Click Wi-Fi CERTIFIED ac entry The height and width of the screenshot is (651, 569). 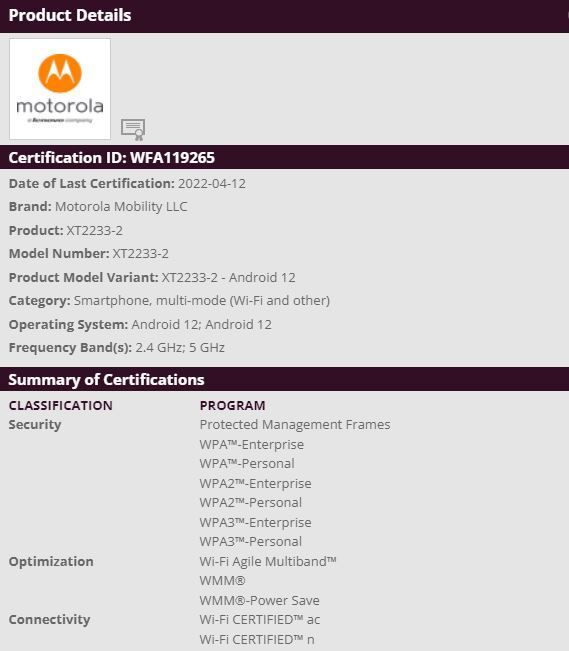point(260,619)
